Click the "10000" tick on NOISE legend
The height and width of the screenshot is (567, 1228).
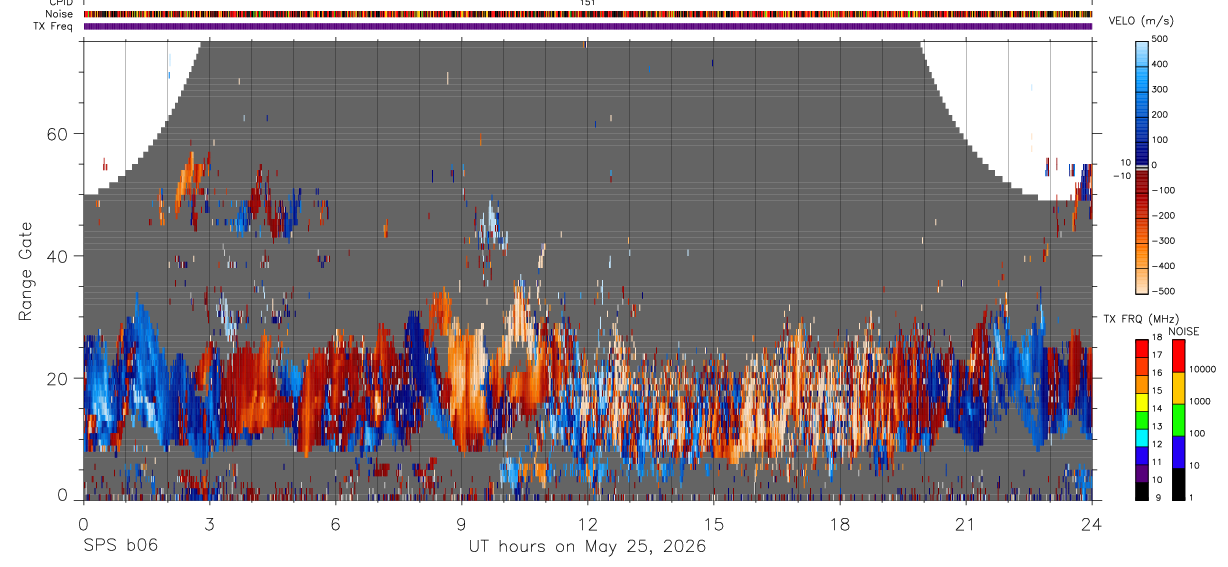point(1203,370)
